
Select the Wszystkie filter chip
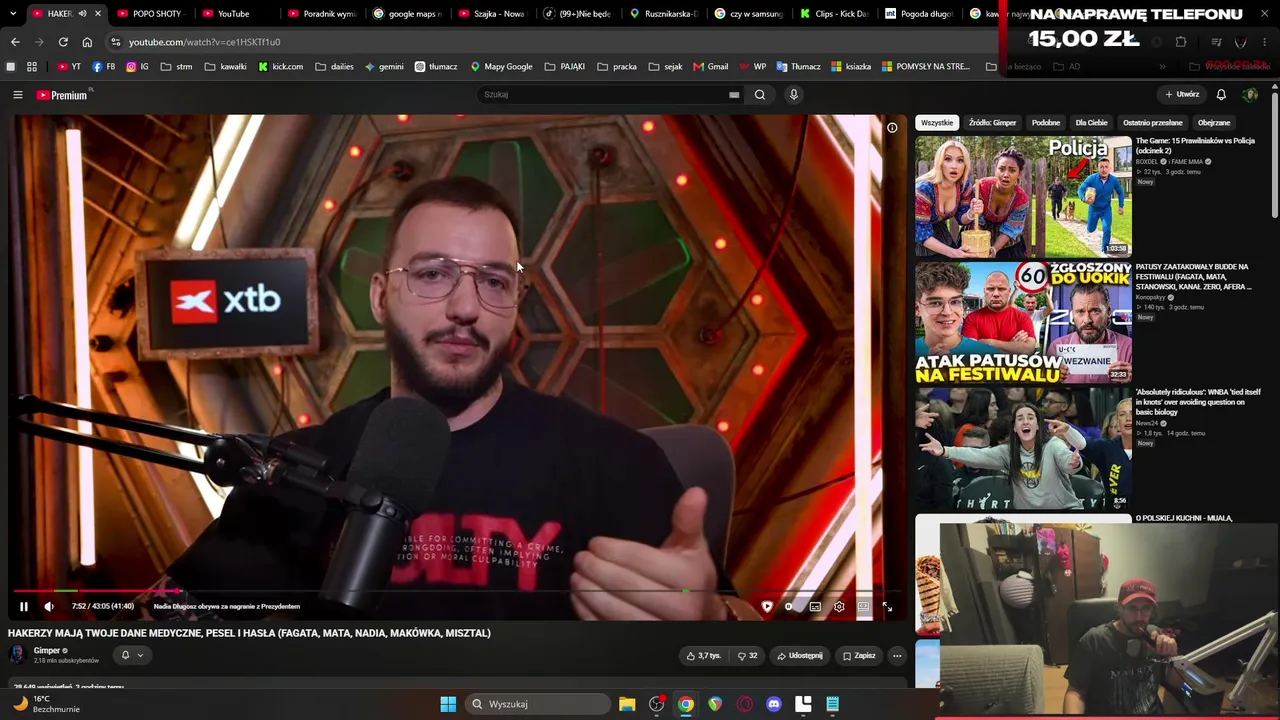click(937, 123)
